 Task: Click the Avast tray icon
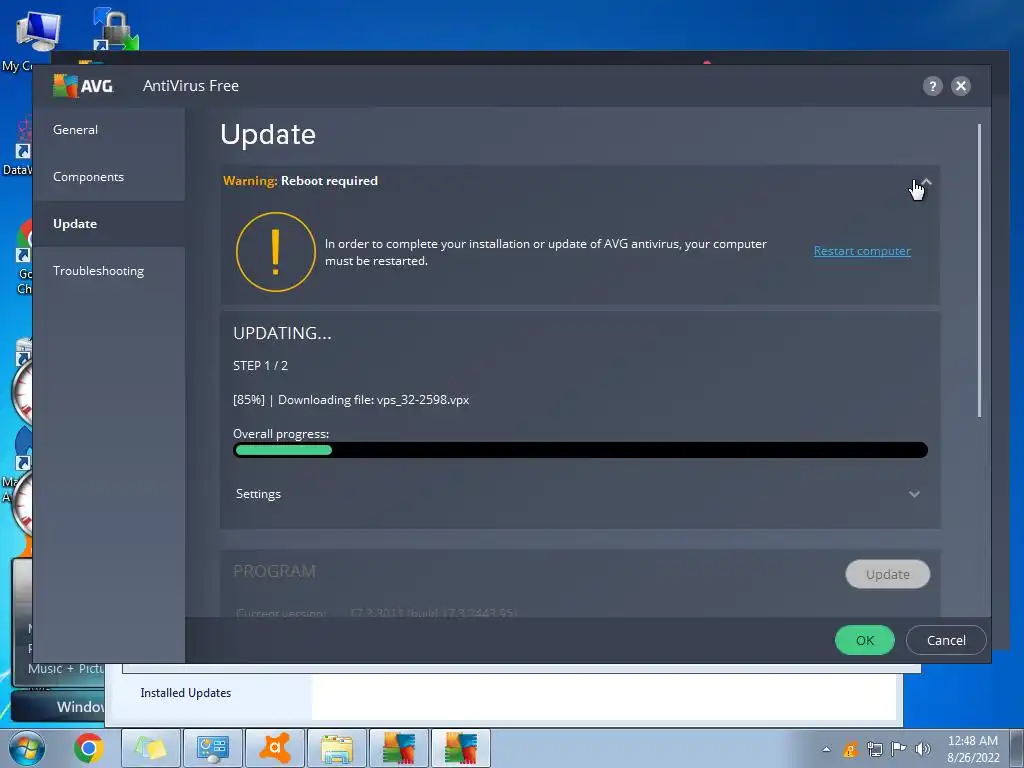point(850,749)
